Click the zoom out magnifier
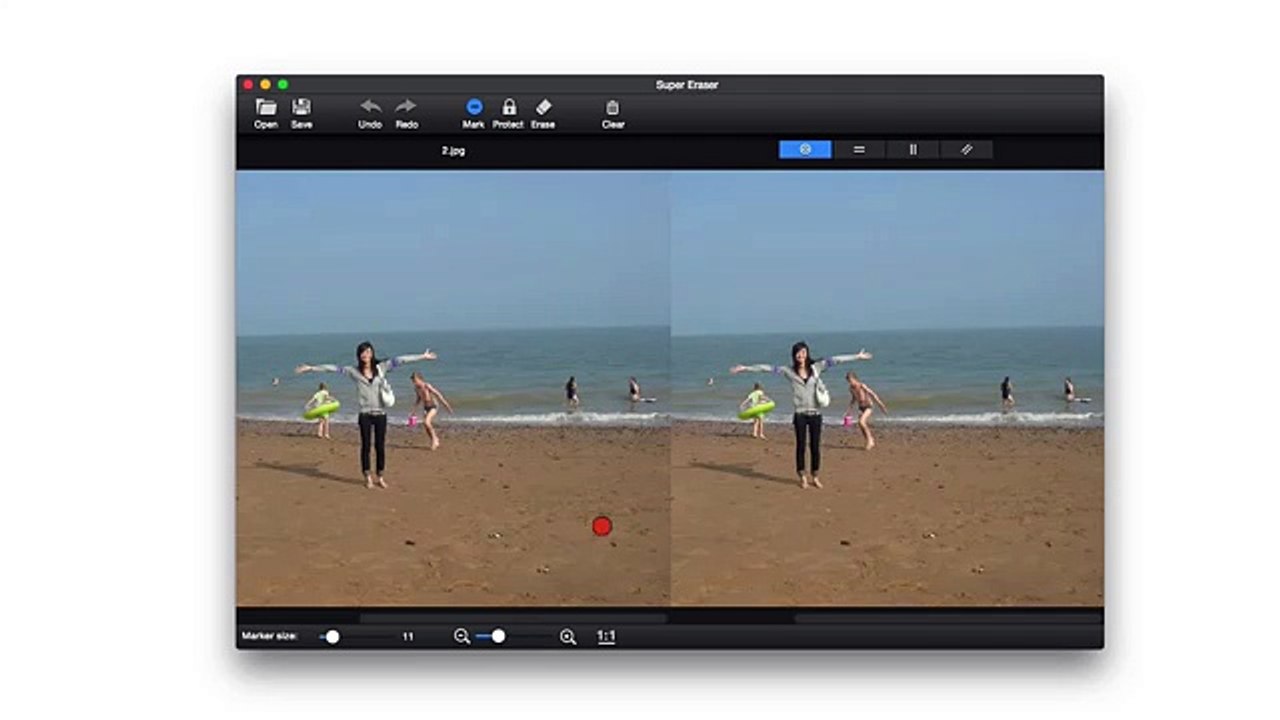Screen dimensions: 1280x720 point(462,636)
